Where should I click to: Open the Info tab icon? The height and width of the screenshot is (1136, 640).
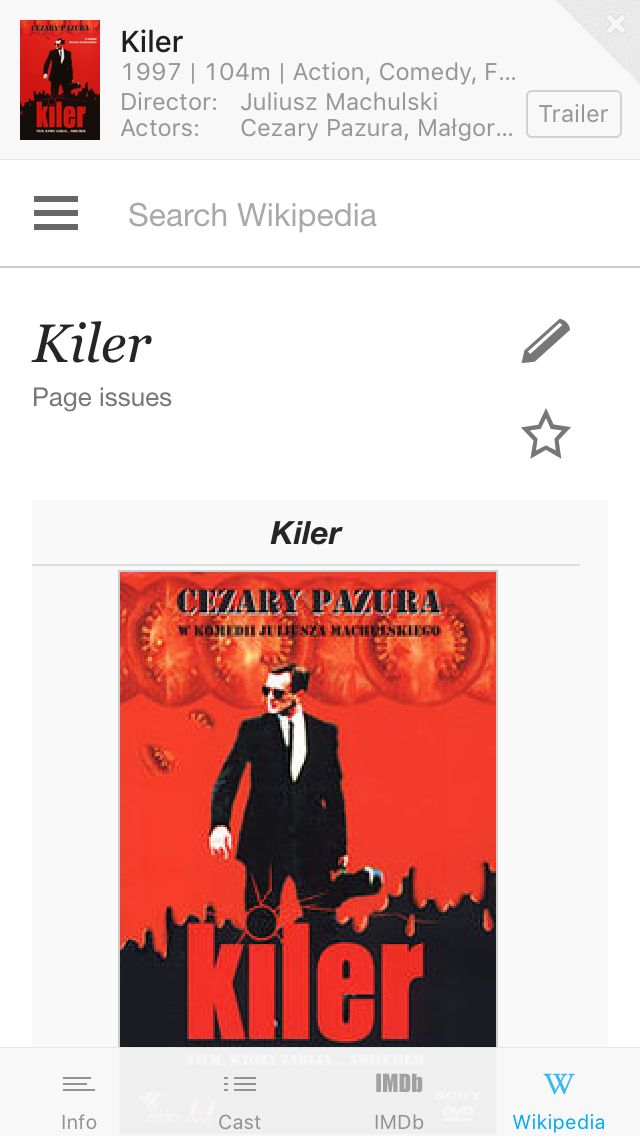(x=79, y=1084)
